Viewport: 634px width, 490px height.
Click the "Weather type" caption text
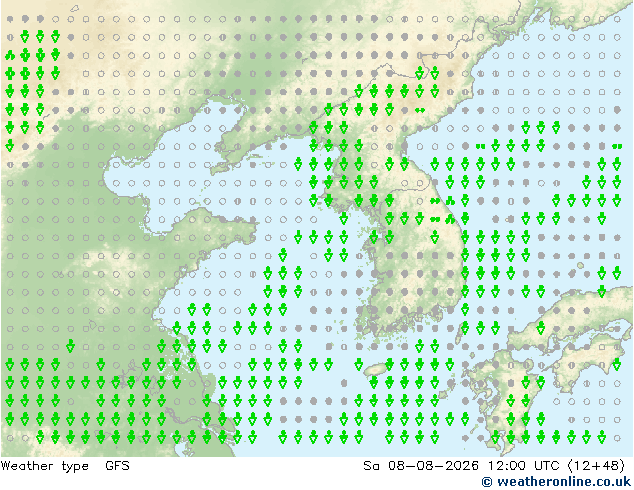[44, 466]
